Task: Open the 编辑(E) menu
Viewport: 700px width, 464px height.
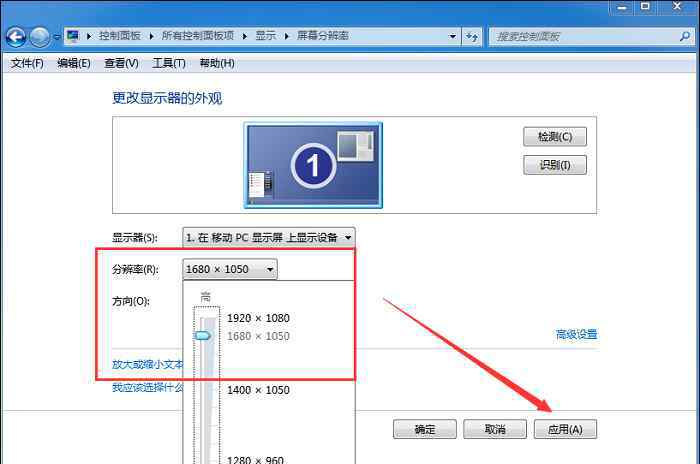Action: pos(74,63)
